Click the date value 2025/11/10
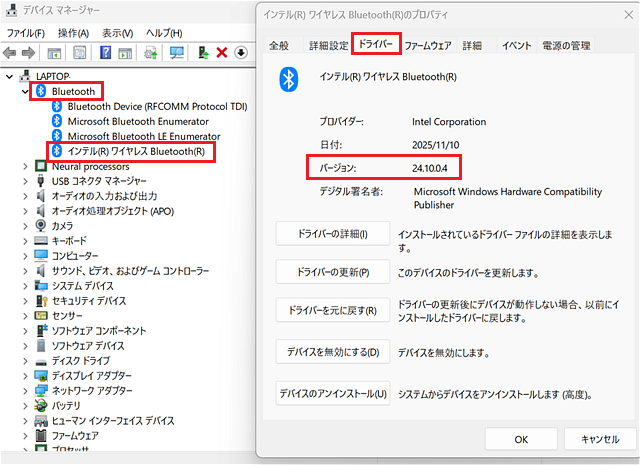The image size is (640, 465). (436, 145)
